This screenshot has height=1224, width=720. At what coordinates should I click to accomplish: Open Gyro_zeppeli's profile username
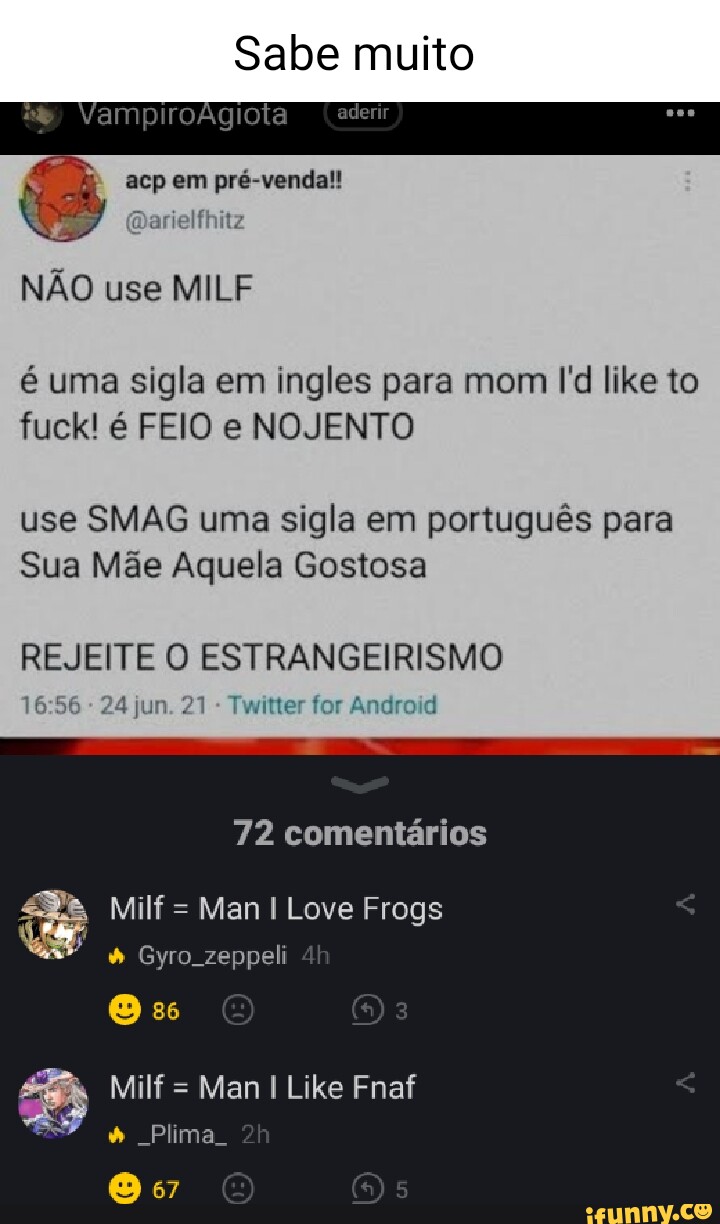tap(212, 956)
